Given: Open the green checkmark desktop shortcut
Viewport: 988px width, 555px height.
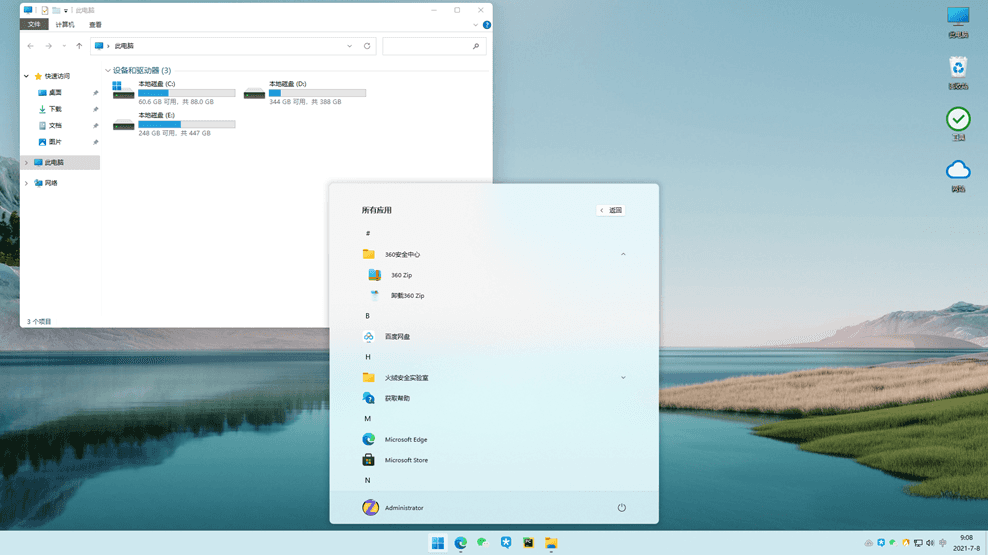Looking at the screenshot, I should pyautogui.click(x=958, y=123).
